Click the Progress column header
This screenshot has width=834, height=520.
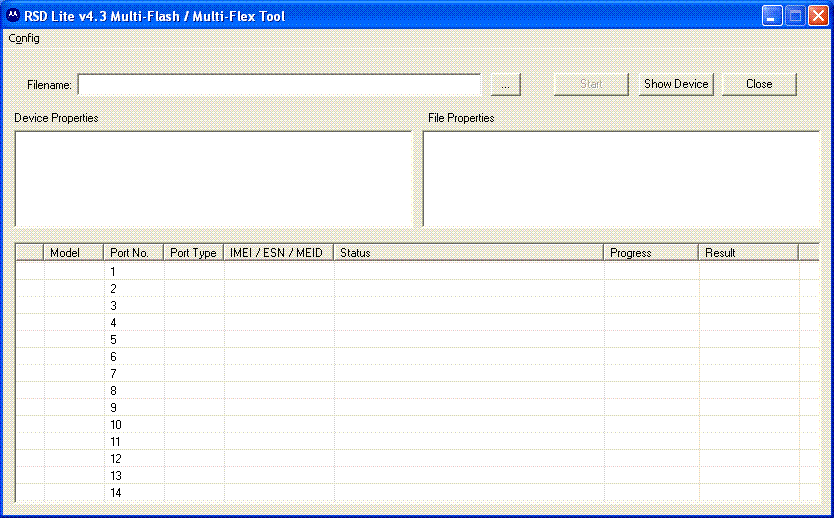[x=651, y=253]
